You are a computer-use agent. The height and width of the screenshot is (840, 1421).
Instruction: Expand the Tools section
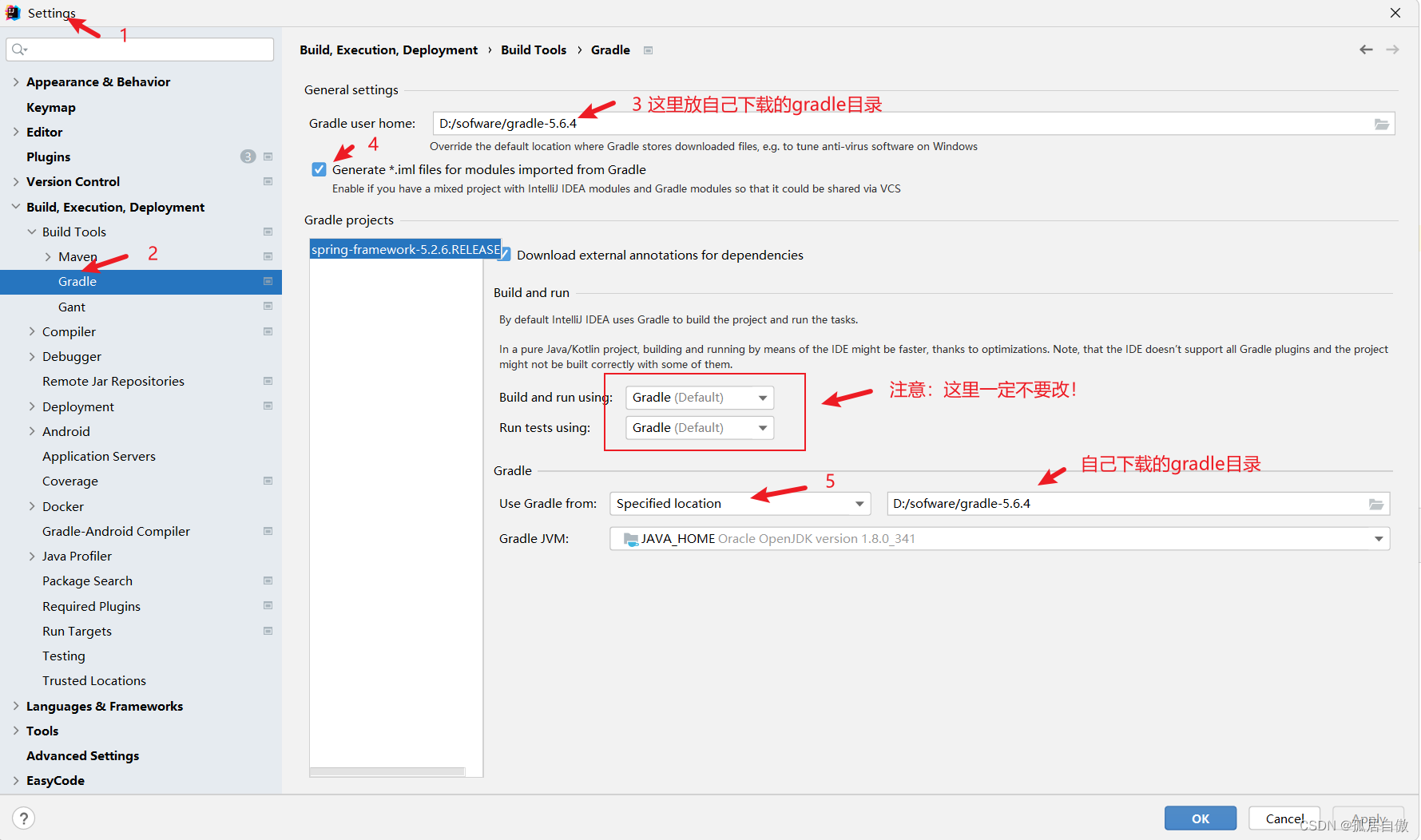point(16,731)
